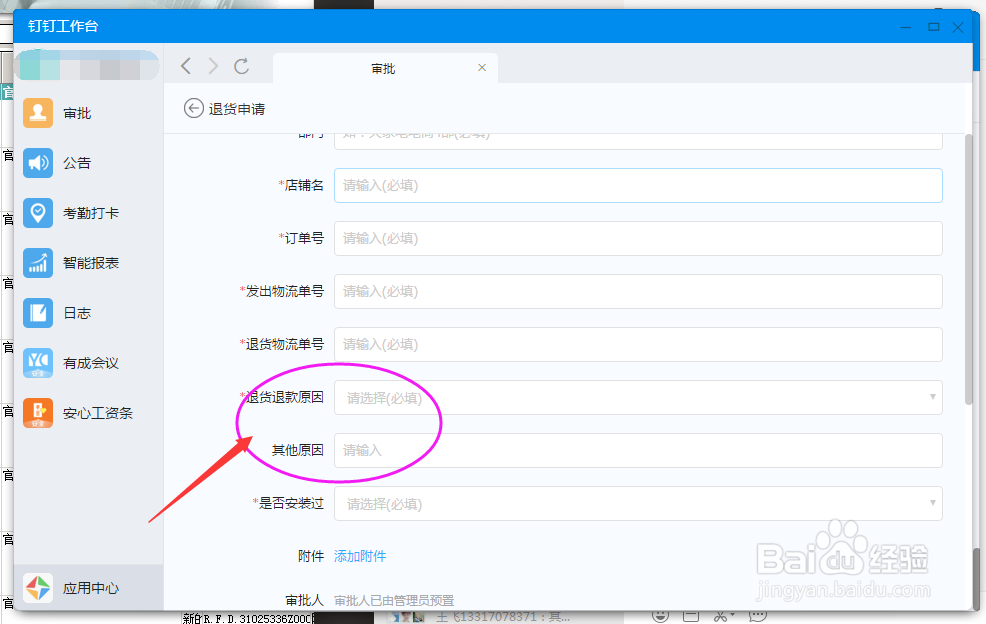
Task: Click the back navigation arrow
Action: point(185,66)
